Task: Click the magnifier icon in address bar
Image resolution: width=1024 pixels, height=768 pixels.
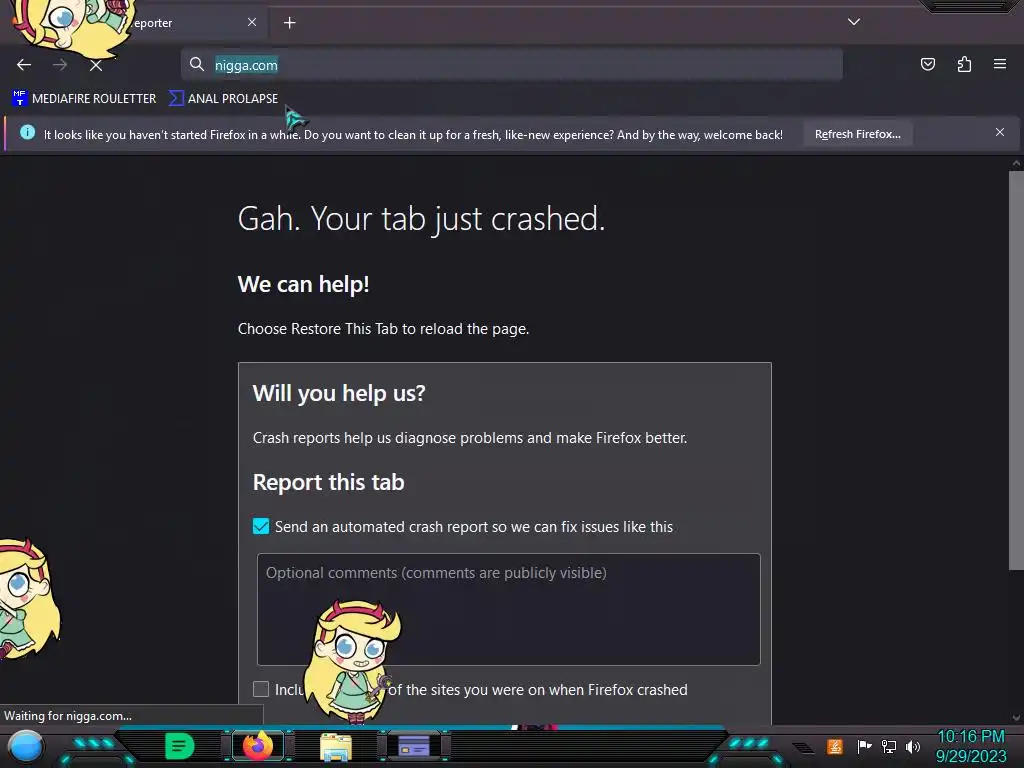Action: (x=197, y=64)
